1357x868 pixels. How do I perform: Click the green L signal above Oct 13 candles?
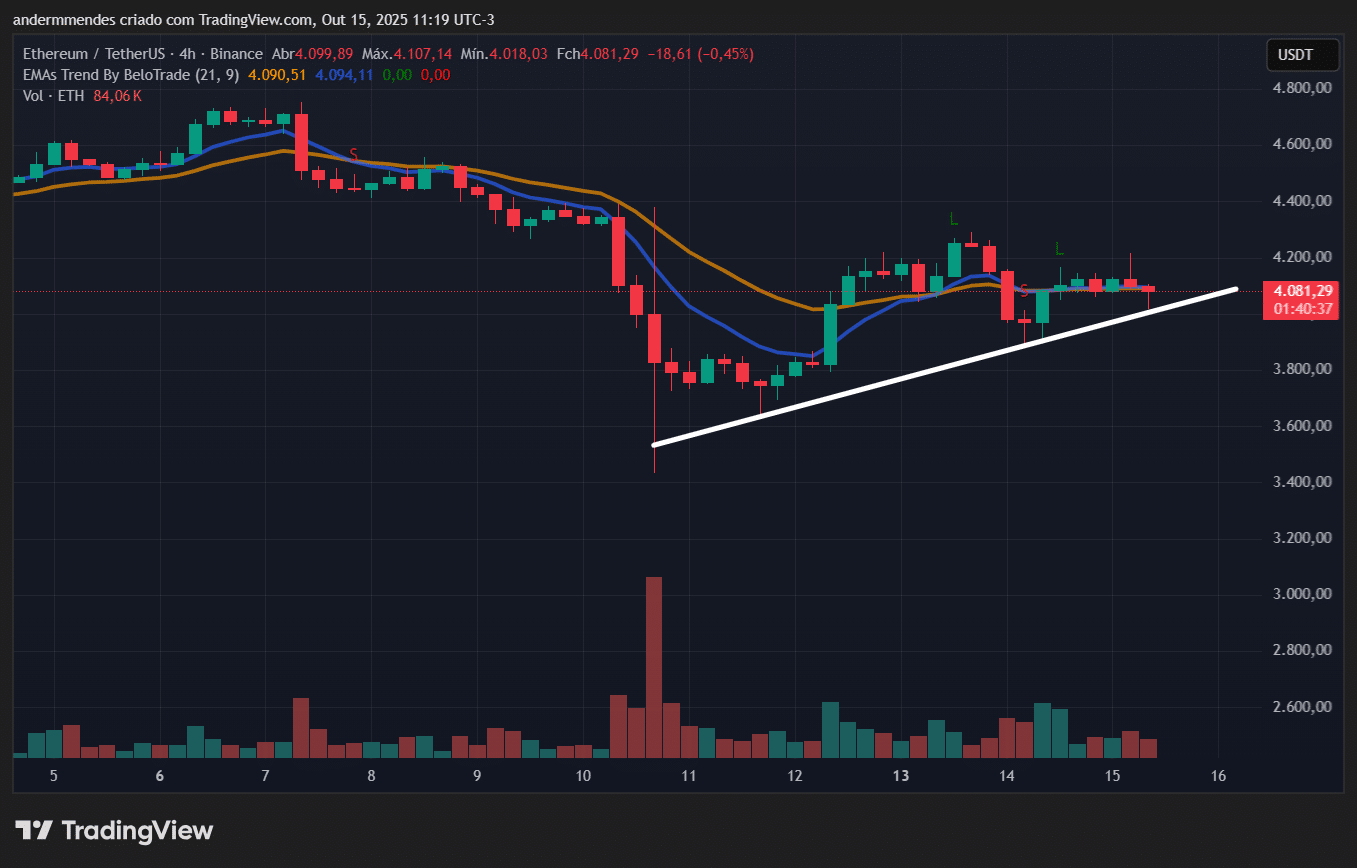coord(954,218)
